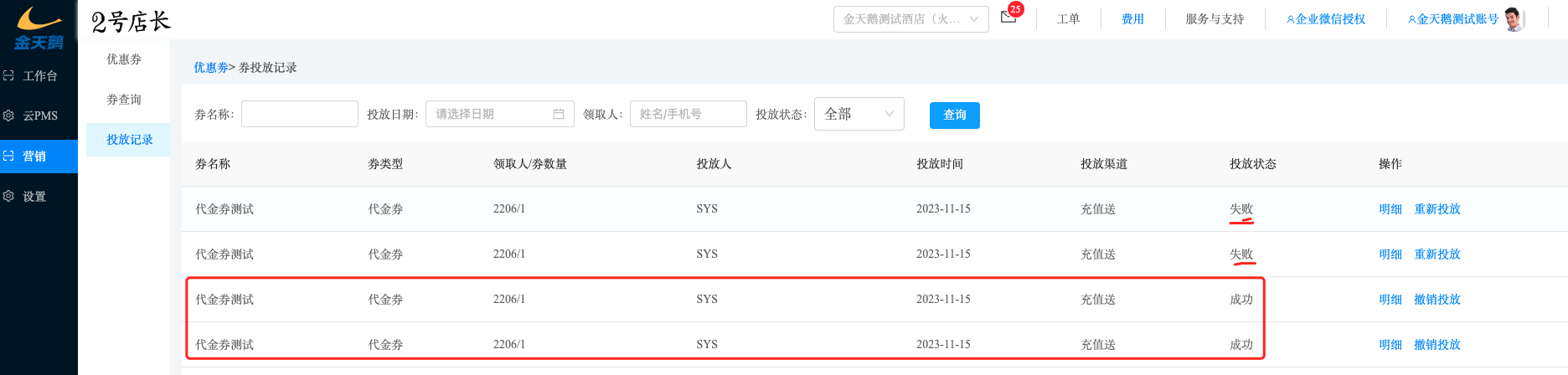
Task: Switch to the 优惠券 submenu item
Action: coord(124,59)
